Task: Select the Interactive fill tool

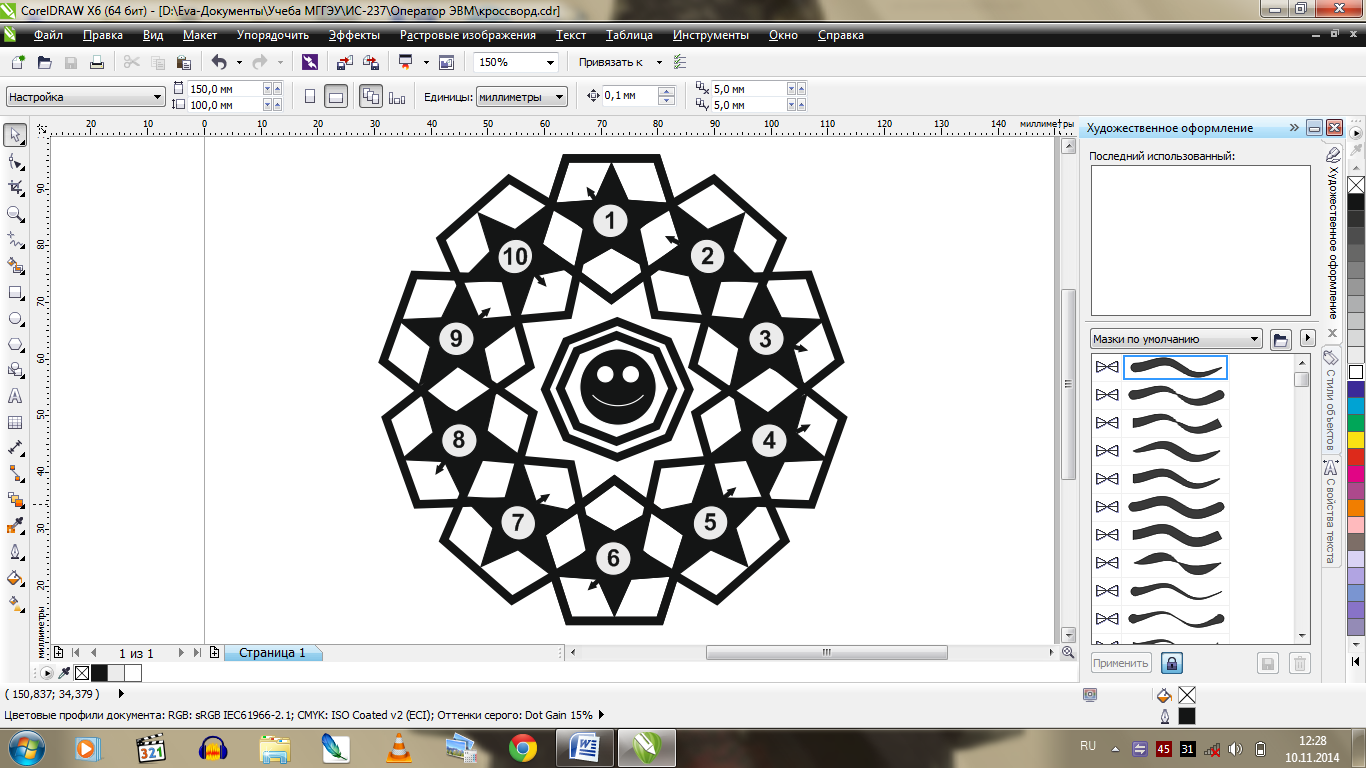Action: coord(15,604)
